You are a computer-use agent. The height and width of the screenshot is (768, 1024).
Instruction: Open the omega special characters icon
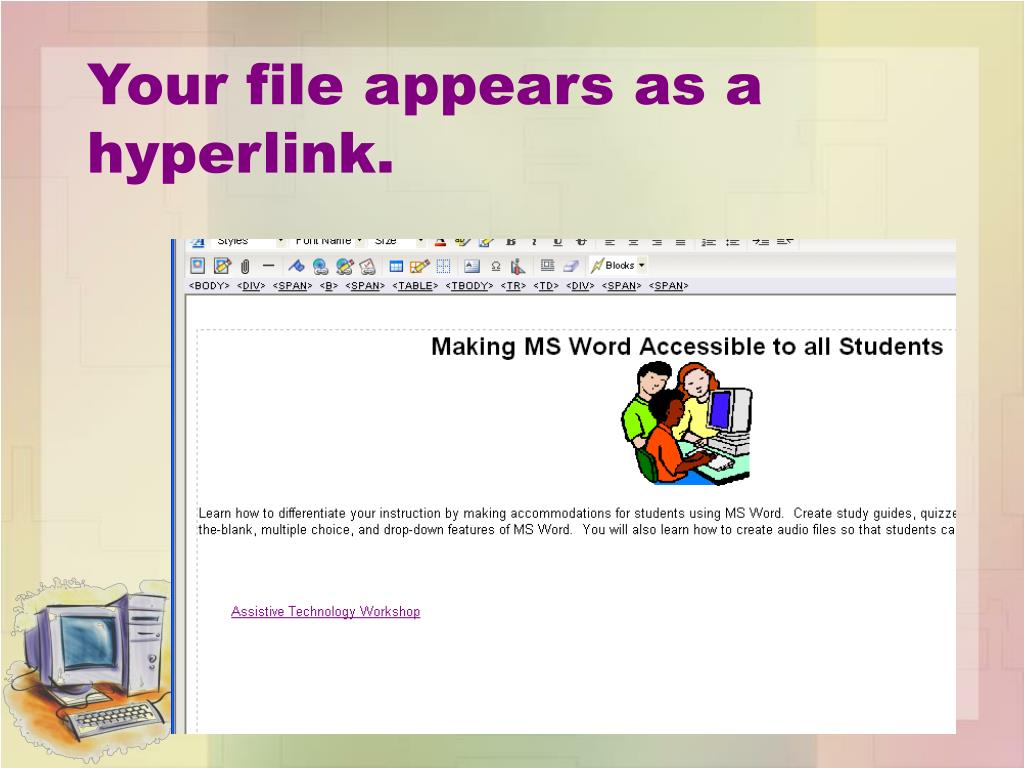pos(496,266)
